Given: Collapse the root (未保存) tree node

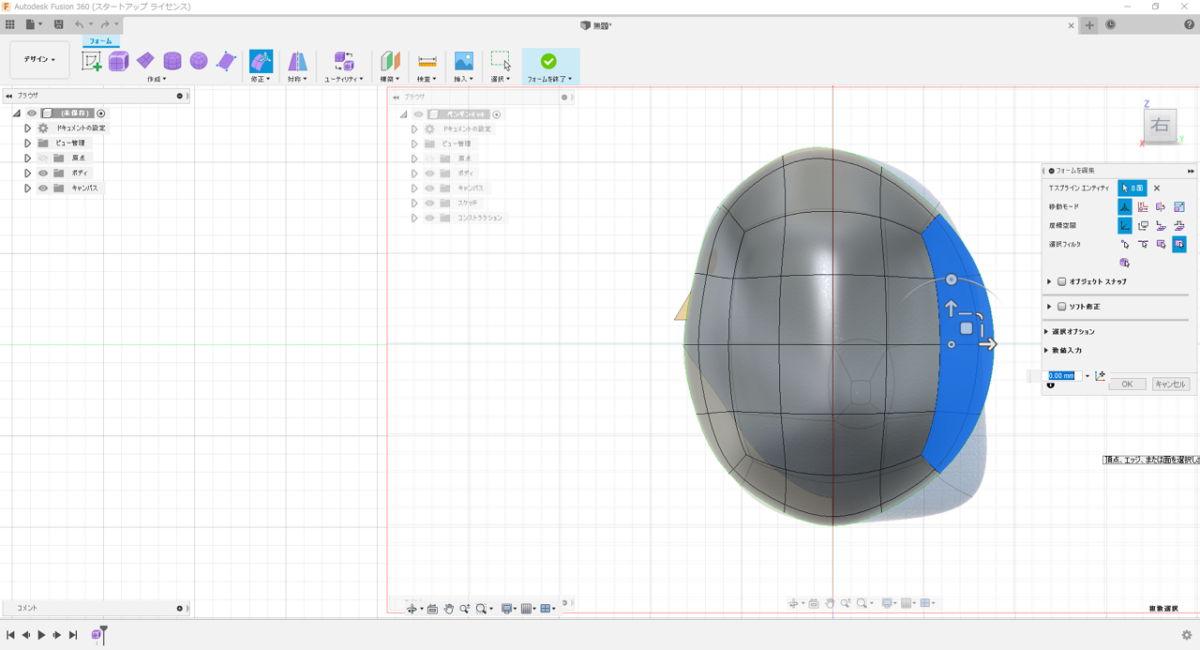Looking at the screenshot, I should coord(17,113).
